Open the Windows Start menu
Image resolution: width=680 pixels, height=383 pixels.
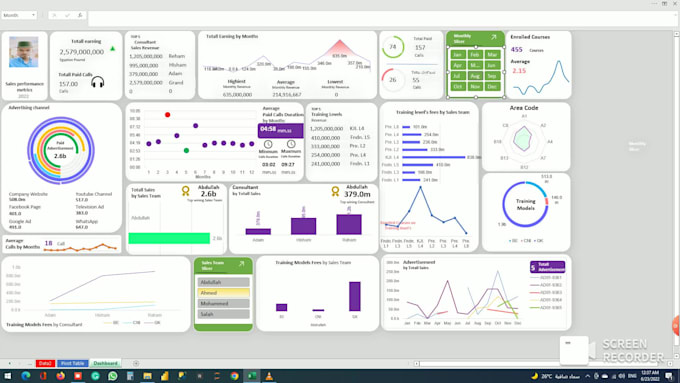(x=7, y=376)
